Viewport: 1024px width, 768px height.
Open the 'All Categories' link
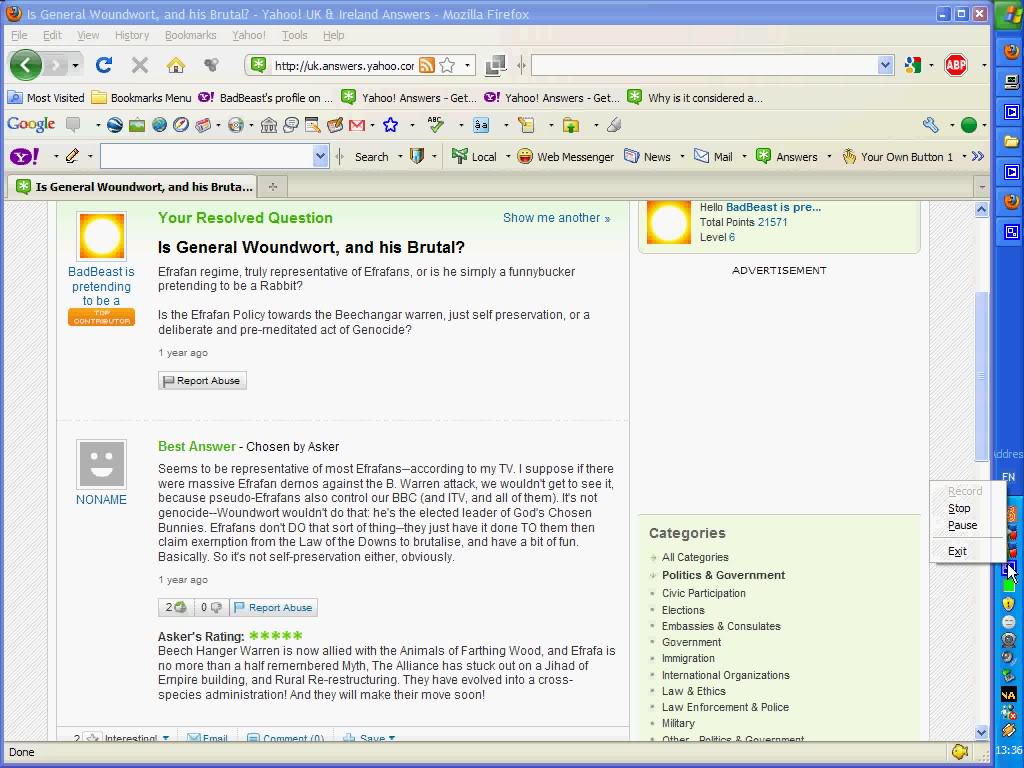click(695, 557)
